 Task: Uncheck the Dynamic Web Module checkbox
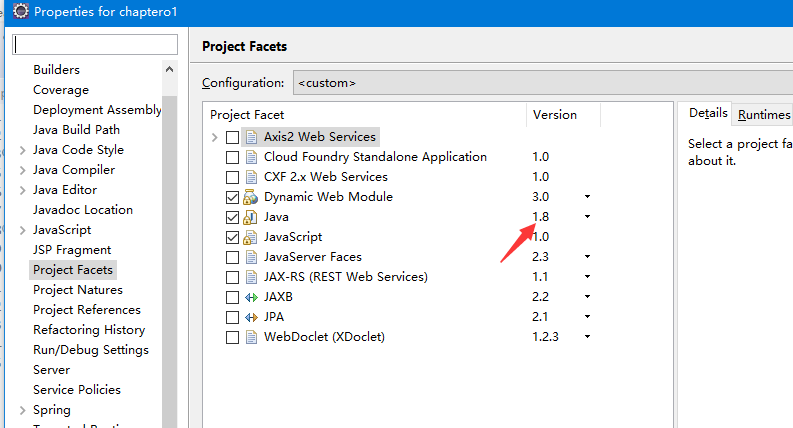point(233,197)
